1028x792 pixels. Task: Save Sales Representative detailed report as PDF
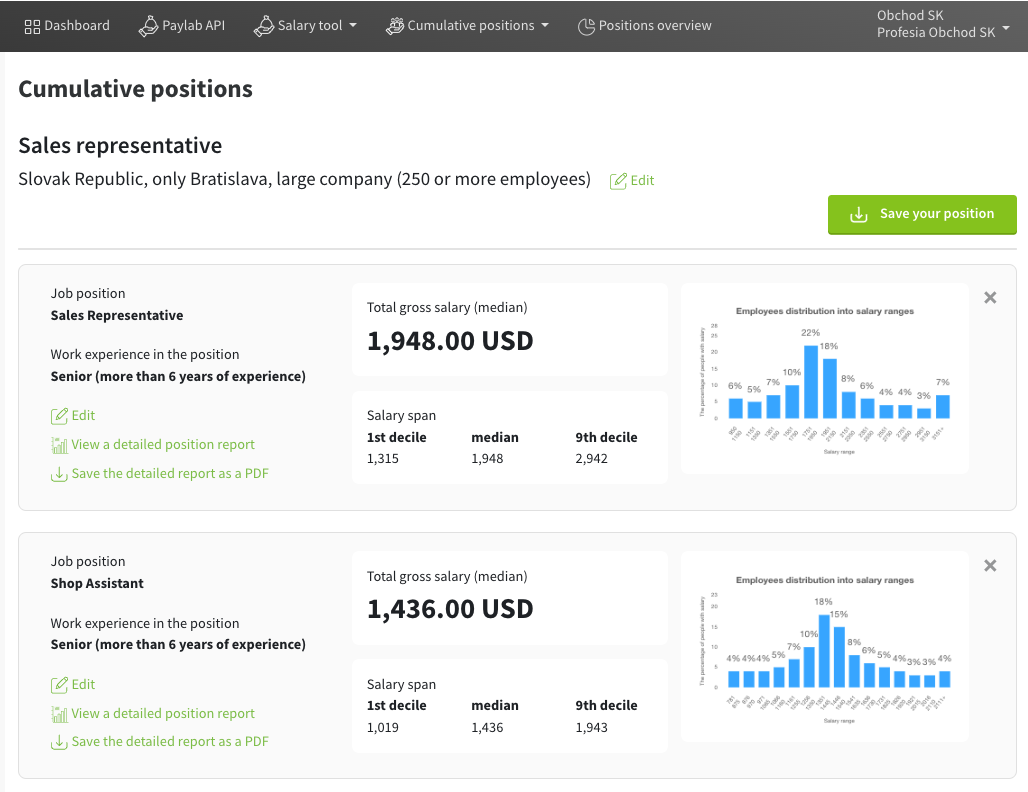[x=170, y=474]
